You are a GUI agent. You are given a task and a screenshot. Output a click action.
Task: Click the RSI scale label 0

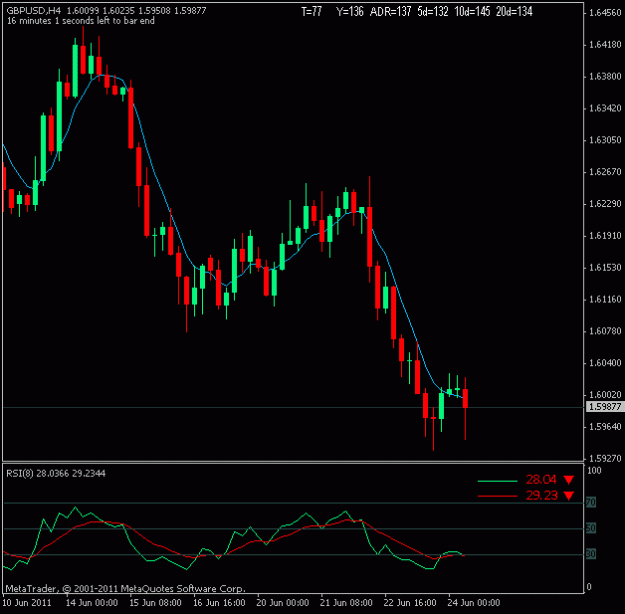point(589,587)
